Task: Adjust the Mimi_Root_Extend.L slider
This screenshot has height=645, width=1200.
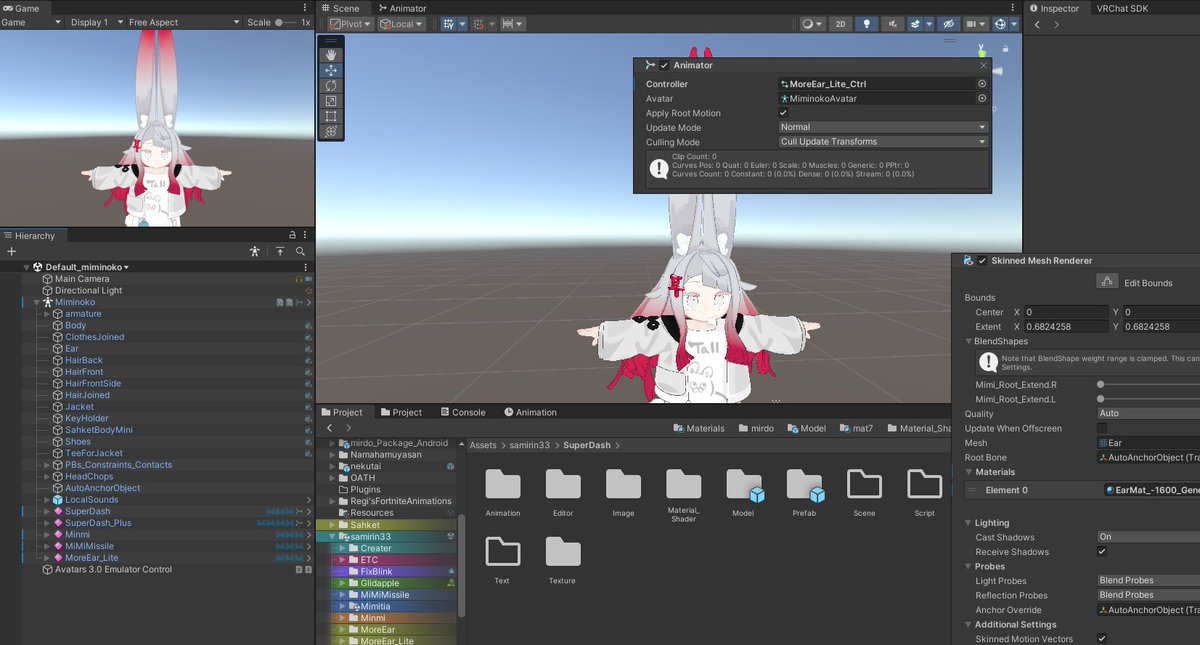Action: pyautogui.click(x=1148, y=399)
